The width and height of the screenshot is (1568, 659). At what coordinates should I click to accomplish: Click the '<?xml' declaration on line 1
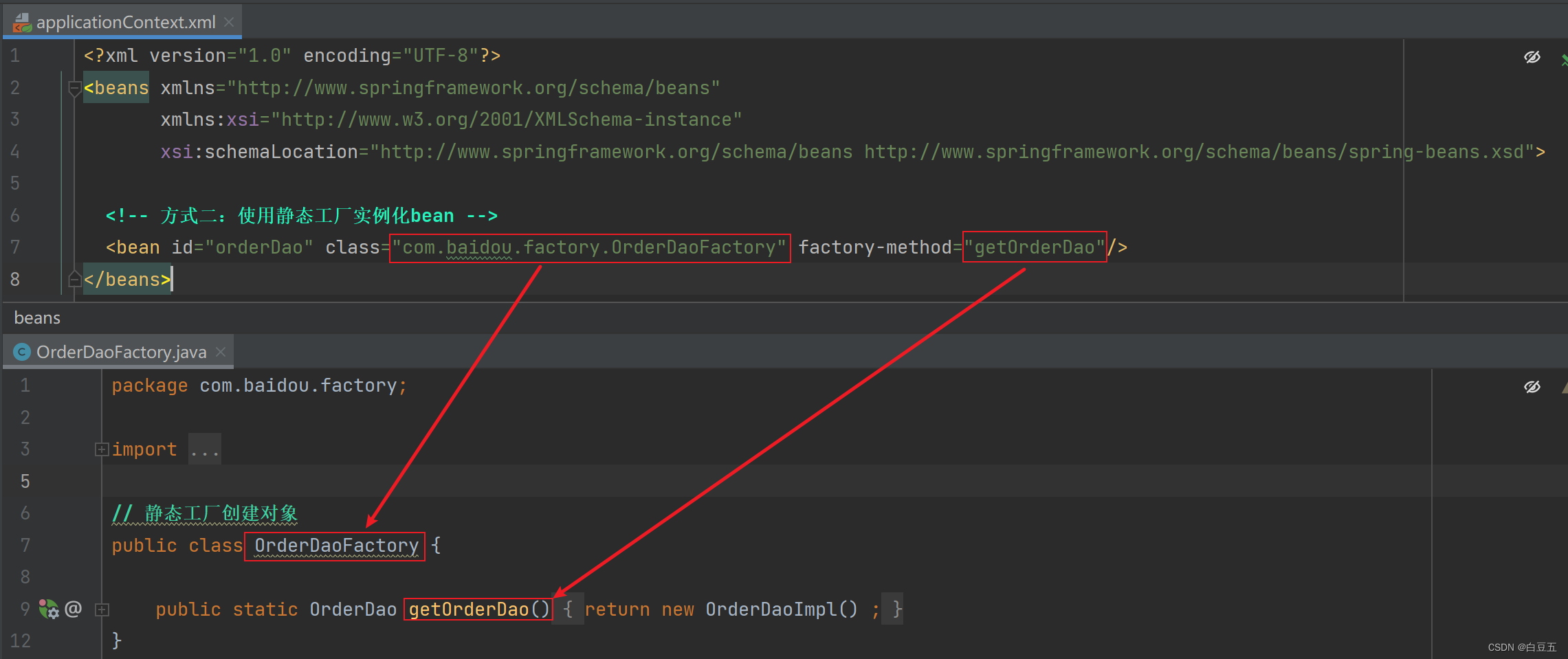(111, 56)
